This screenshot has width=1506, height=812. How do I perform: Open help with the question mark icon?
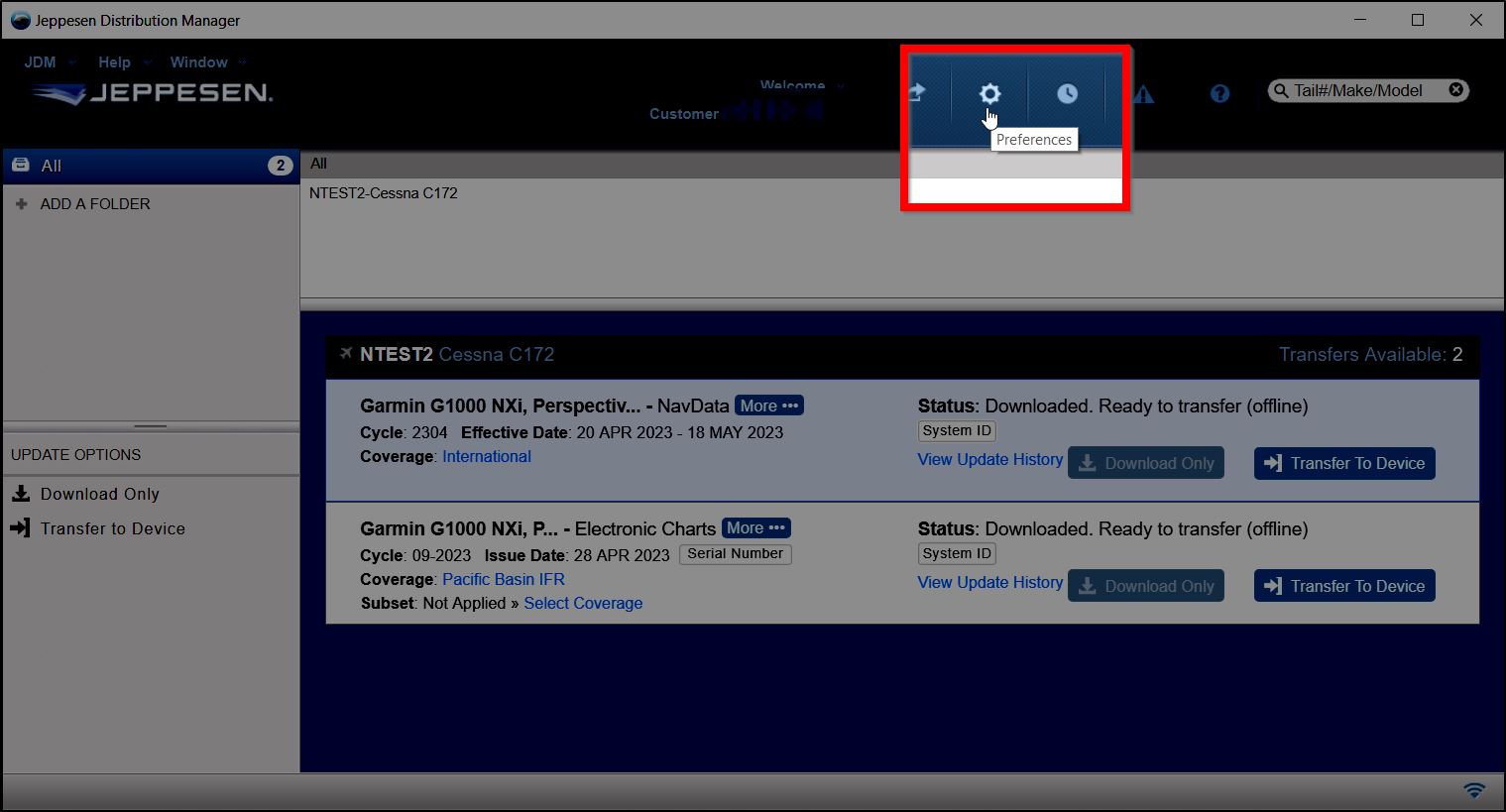(x=1219, y=94)
